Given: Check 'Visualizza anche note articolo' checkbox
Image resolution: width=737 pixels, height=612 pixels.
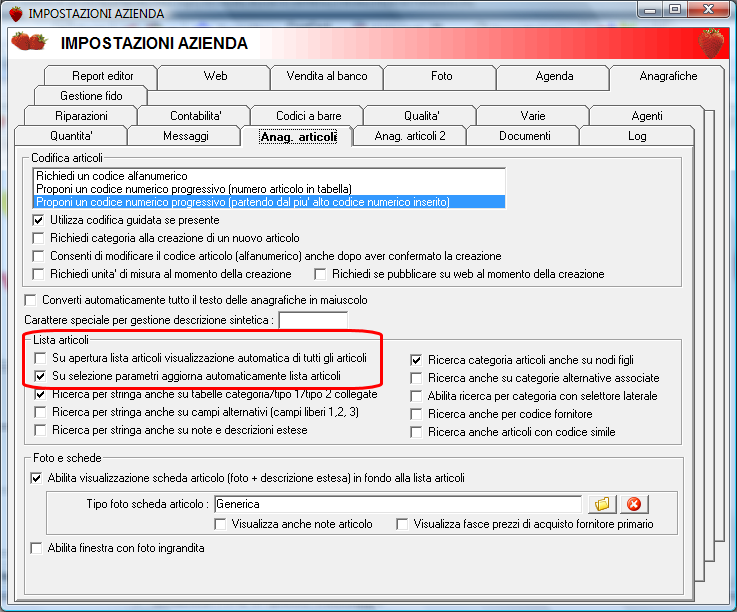Looking at the screenshot, I should click(x=220, y=524).
